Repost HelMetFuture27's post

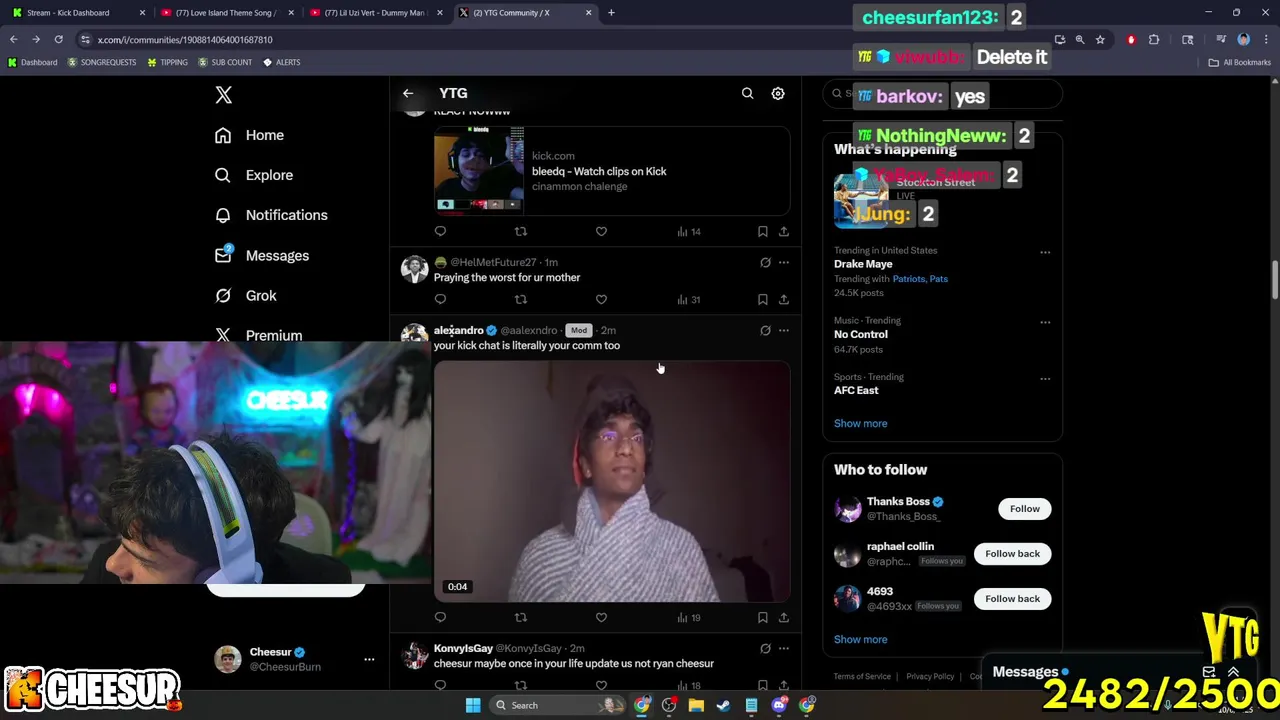[520, 299]
